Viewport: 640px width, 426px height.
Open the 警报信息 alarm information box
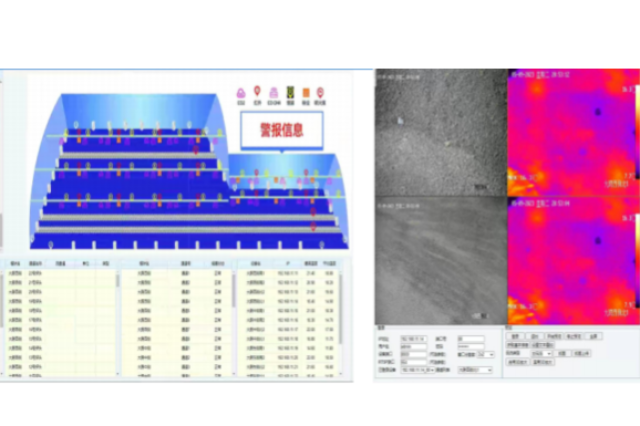point(281,129)
